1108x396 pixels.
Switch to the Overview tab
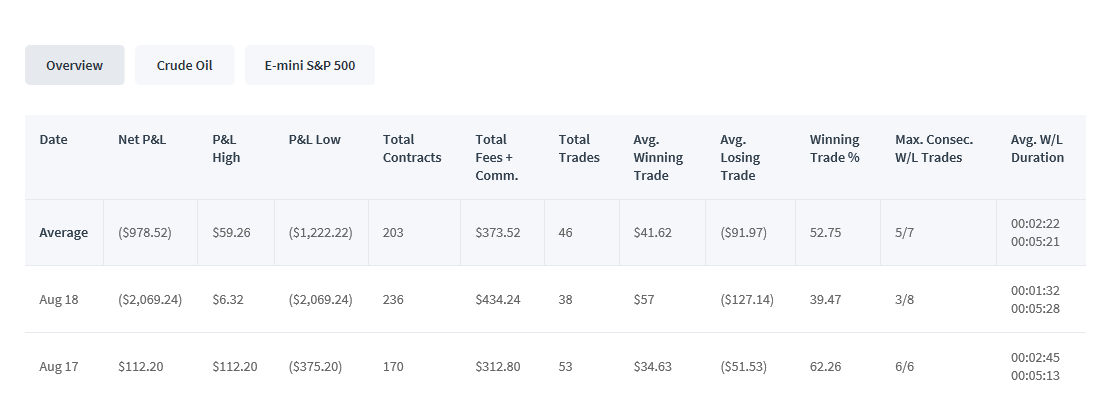tap(75, 65)
